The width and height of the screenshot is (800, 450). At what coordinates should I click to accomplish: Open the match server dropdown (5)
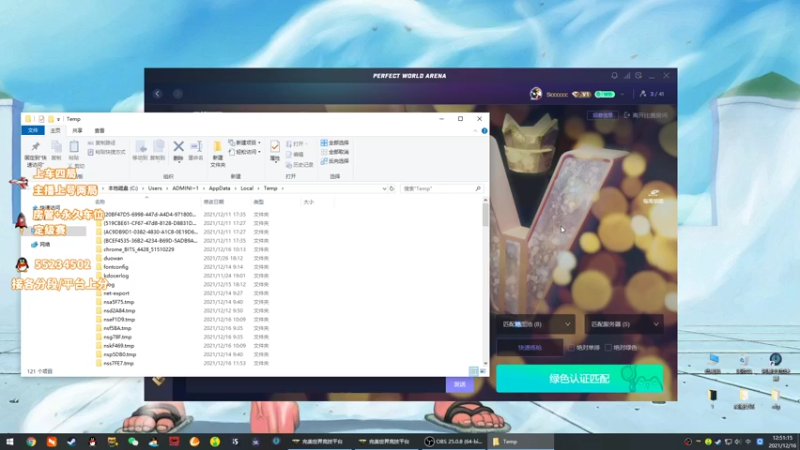tap(624, 324)
